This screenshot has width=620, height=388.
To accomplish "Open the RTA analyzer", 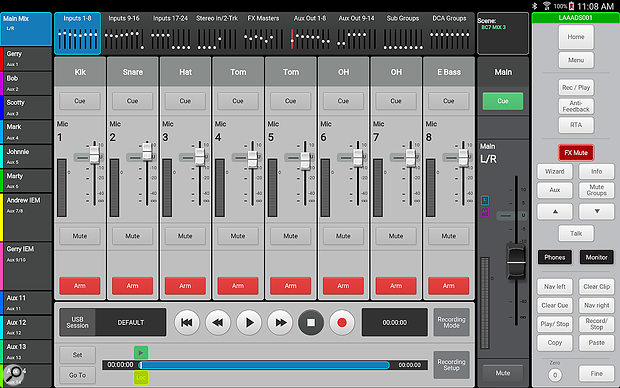I will click(576, 125).
